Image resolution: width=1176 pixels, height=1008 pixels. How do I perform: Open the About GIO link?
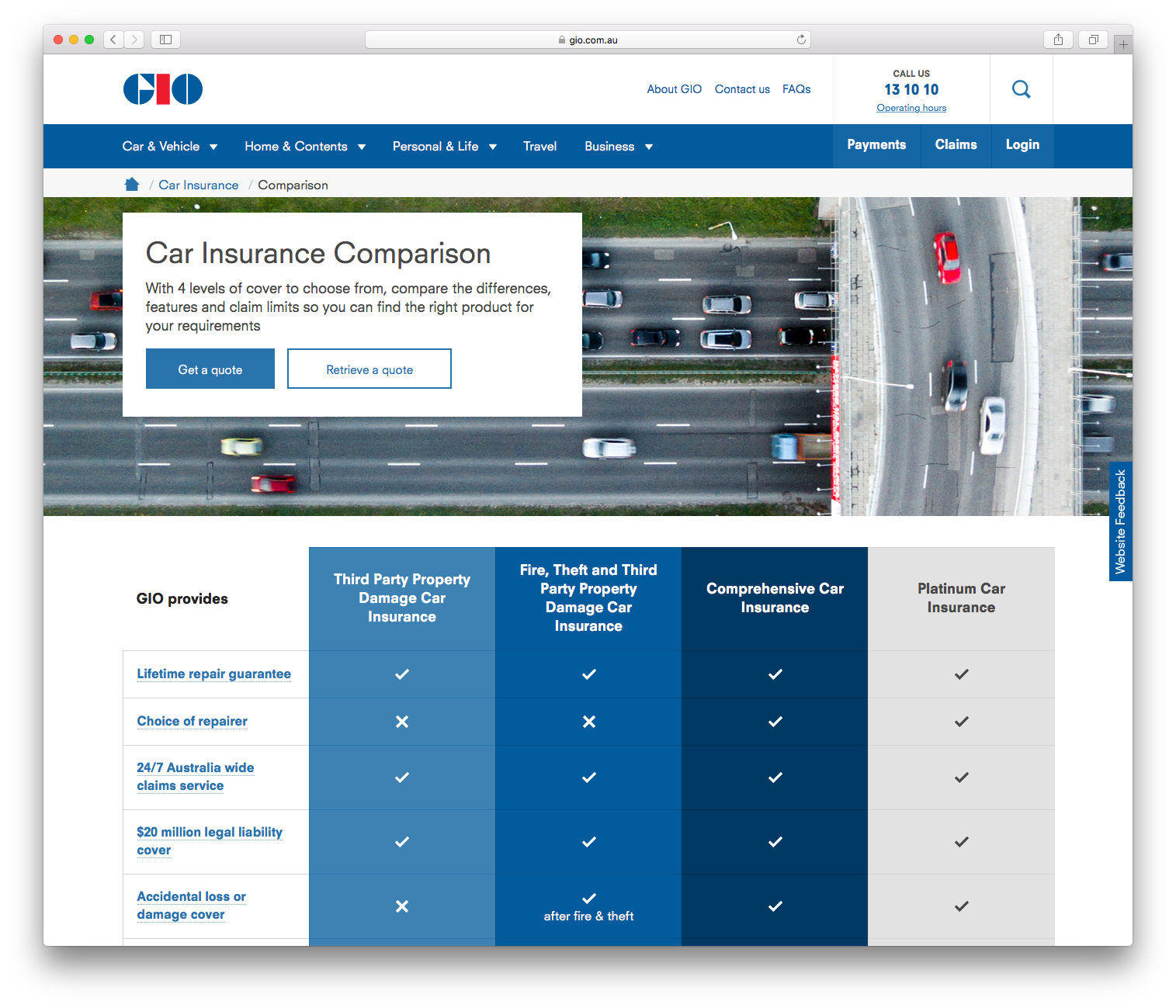pyautogui.click(x=674, y=89)
